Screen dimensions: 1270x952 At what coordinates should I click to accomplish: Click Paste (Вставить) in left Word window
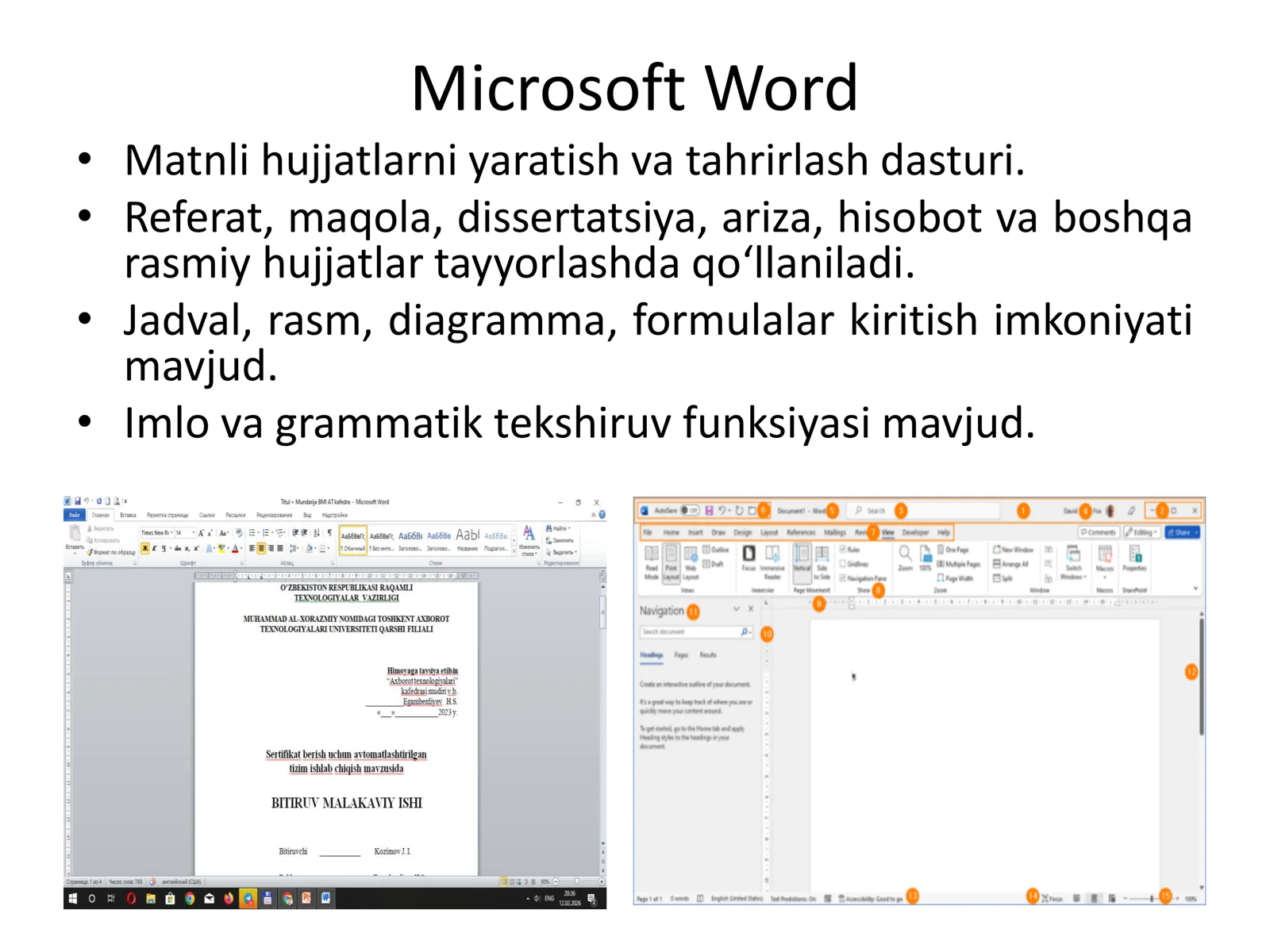(75, 538)
